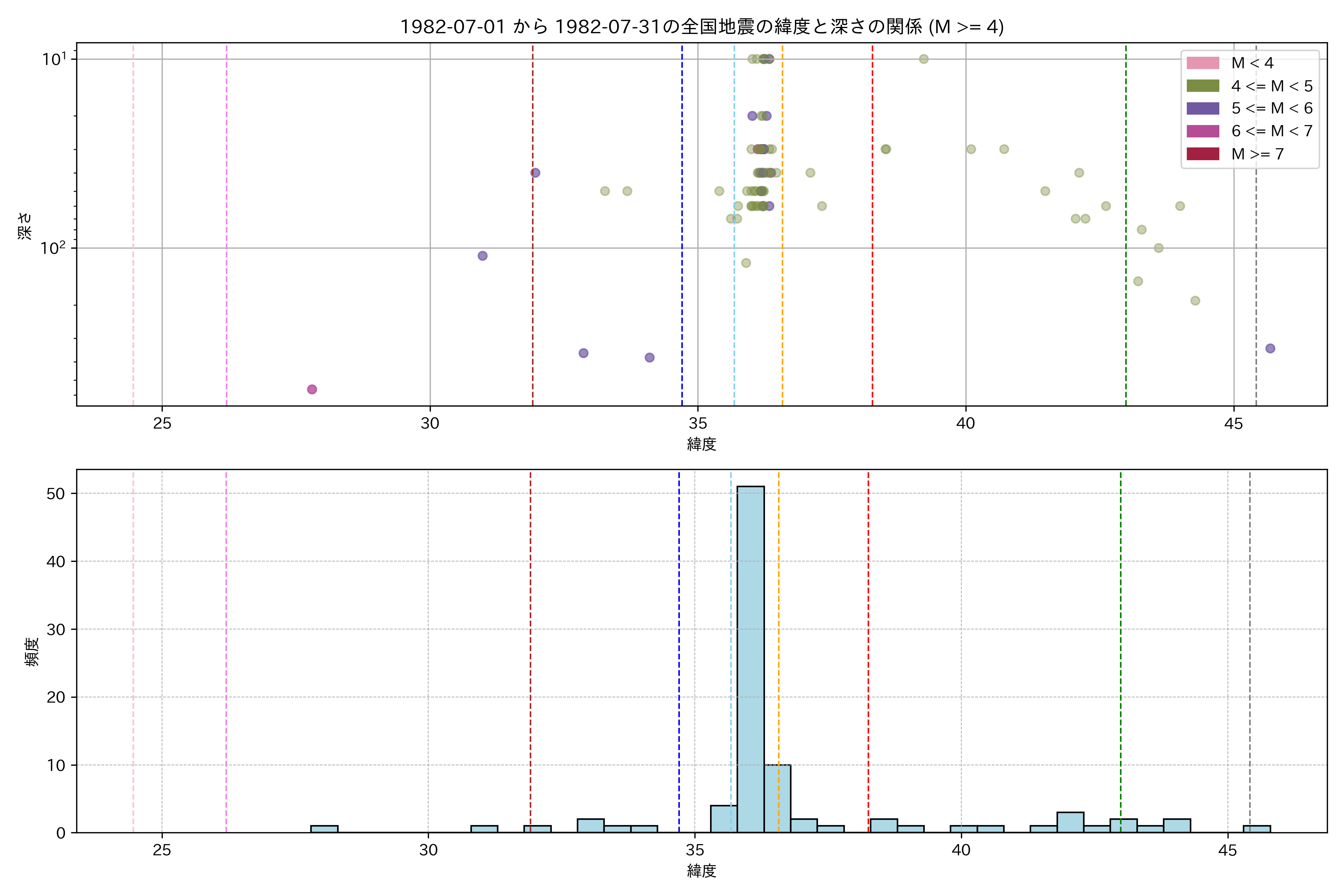This screenshot has width=1344, height=896.
Task: Click the 50 tick label on histogram axis
Action: click(56, 494)
